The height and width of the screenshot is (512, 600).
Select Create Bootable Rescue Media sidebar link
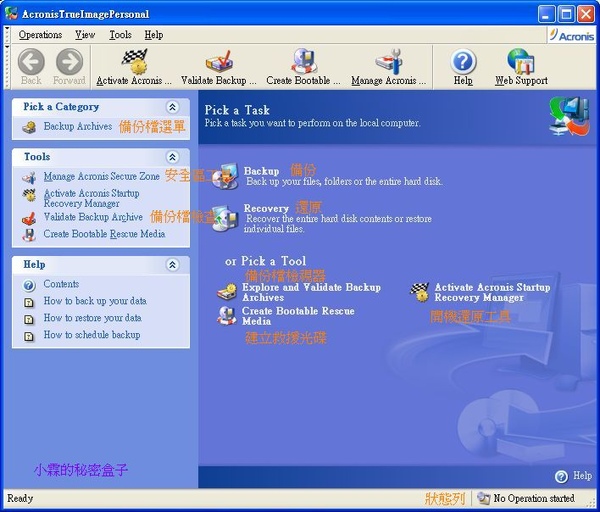click(104, 234)
